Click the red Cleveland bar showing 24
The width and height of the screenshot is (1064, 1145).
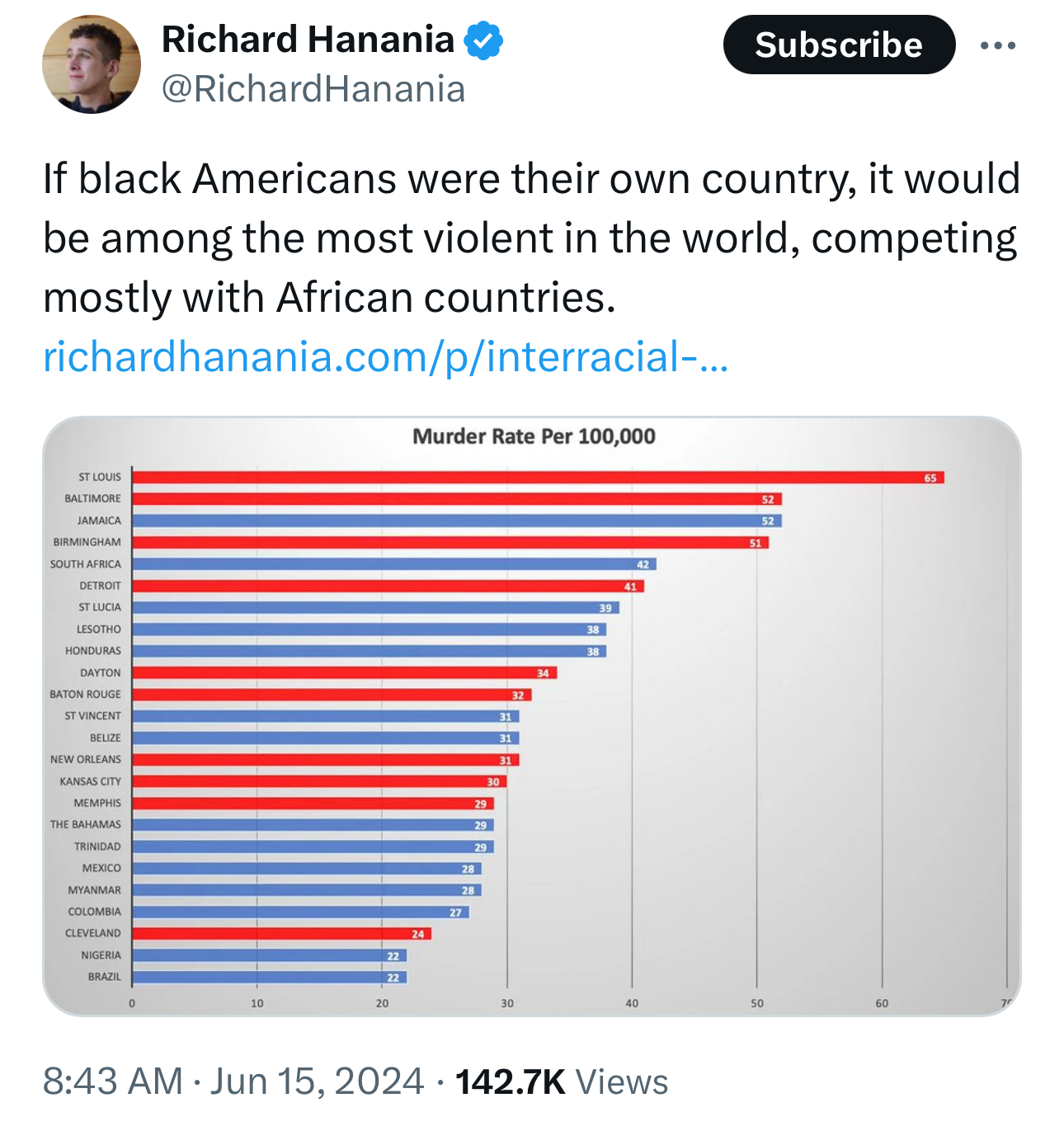point(281,934)
